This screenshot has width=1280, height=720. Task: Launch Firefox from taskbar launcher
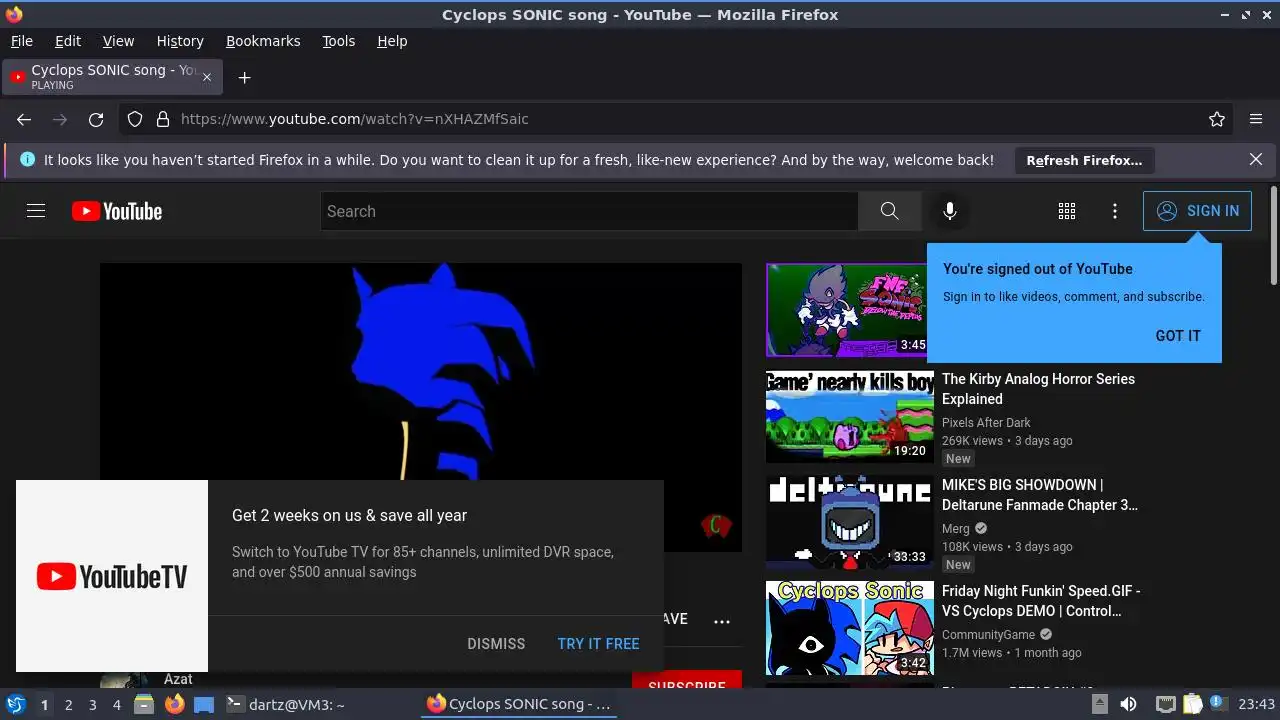point(174,704)
